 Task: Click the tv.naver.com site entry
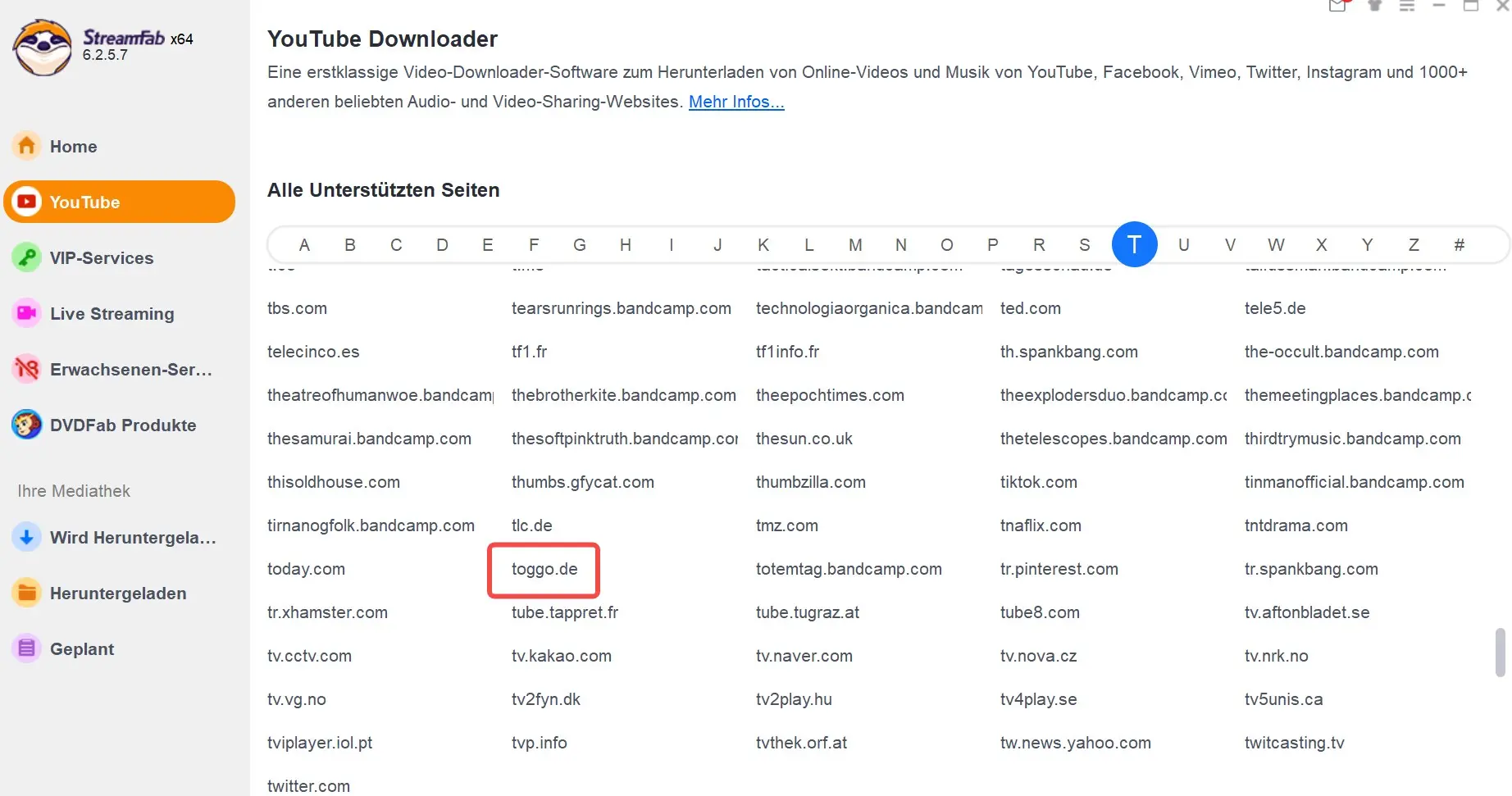pyautogui.click(x=804, y=656)
